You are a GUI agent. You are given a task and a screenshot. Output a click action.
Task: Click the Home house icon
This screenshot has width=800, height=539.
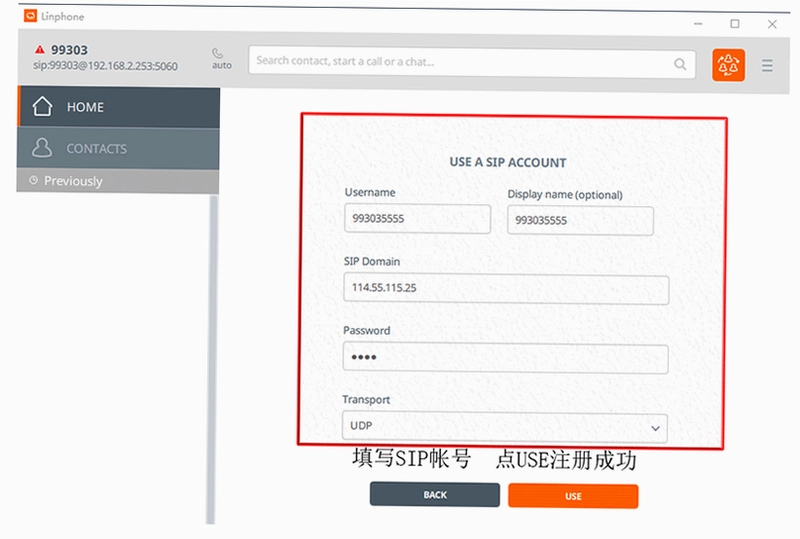[42, 106]
